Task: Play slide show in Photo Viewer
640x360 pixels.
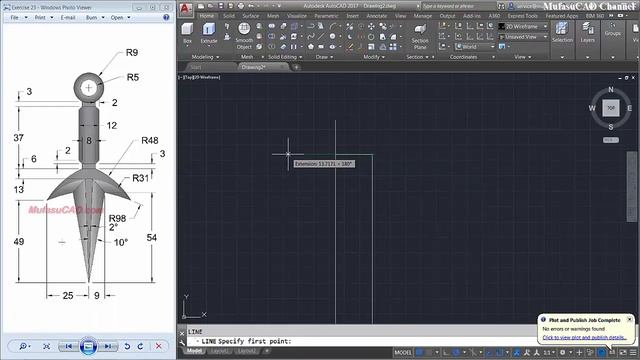Action: (88, 346)
